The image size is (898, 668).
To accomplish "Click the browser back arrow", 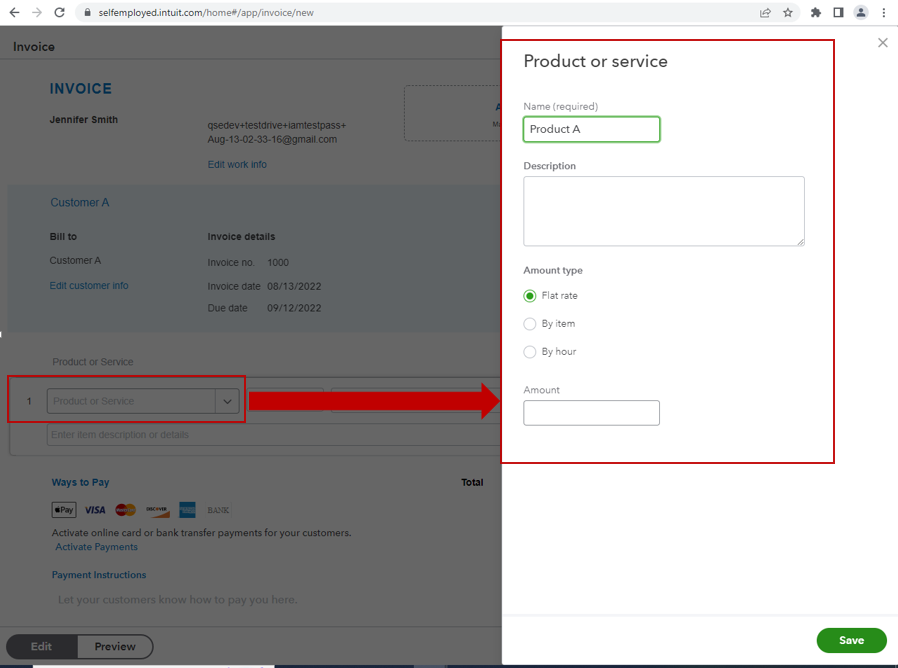I will (14, 13).
